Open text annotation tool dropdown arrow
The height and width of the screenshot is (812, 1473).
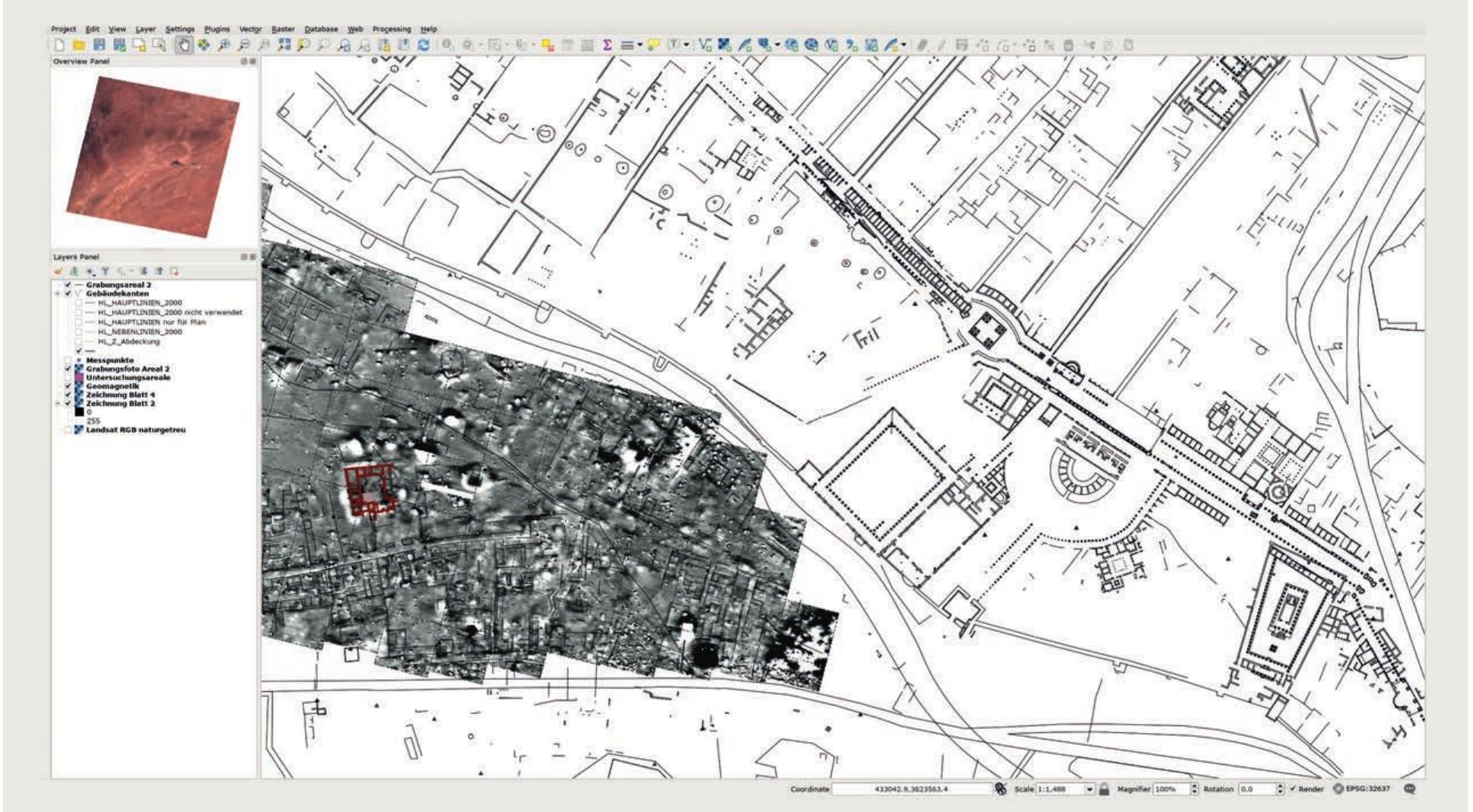[x=687, y=46]
